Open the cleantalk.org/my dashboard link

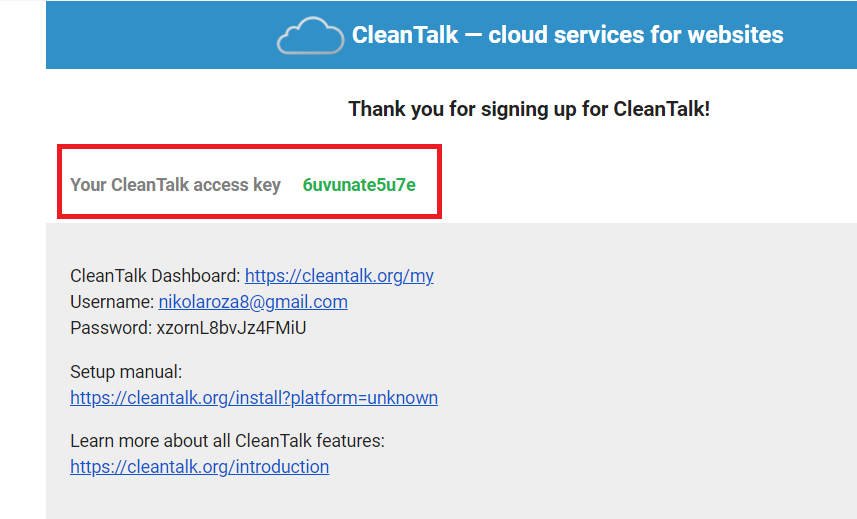tap(339, 276)
